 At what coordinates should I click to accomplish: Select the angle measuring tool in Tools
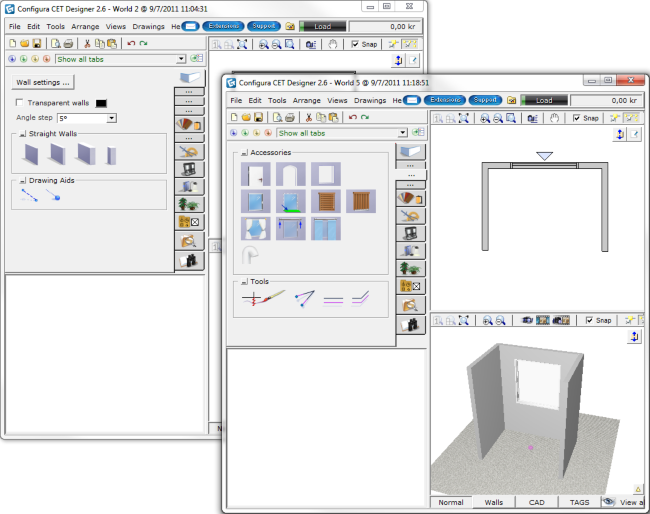point(305,299)
